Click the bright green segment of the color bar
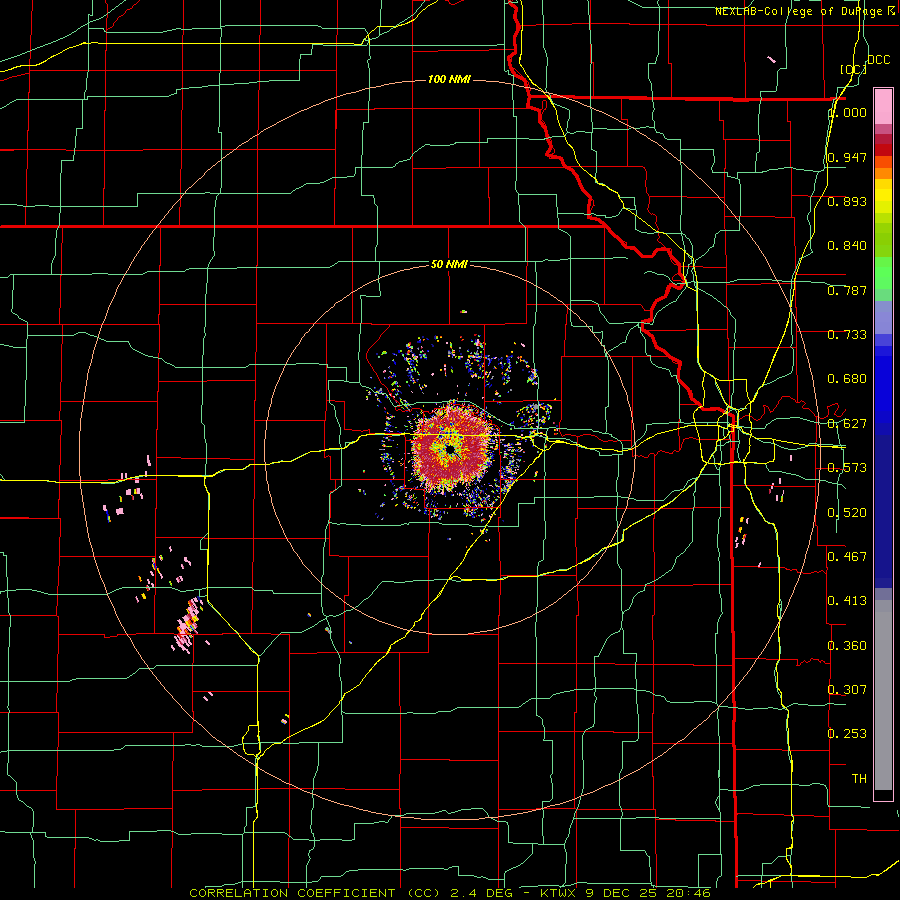 [883, 273]
